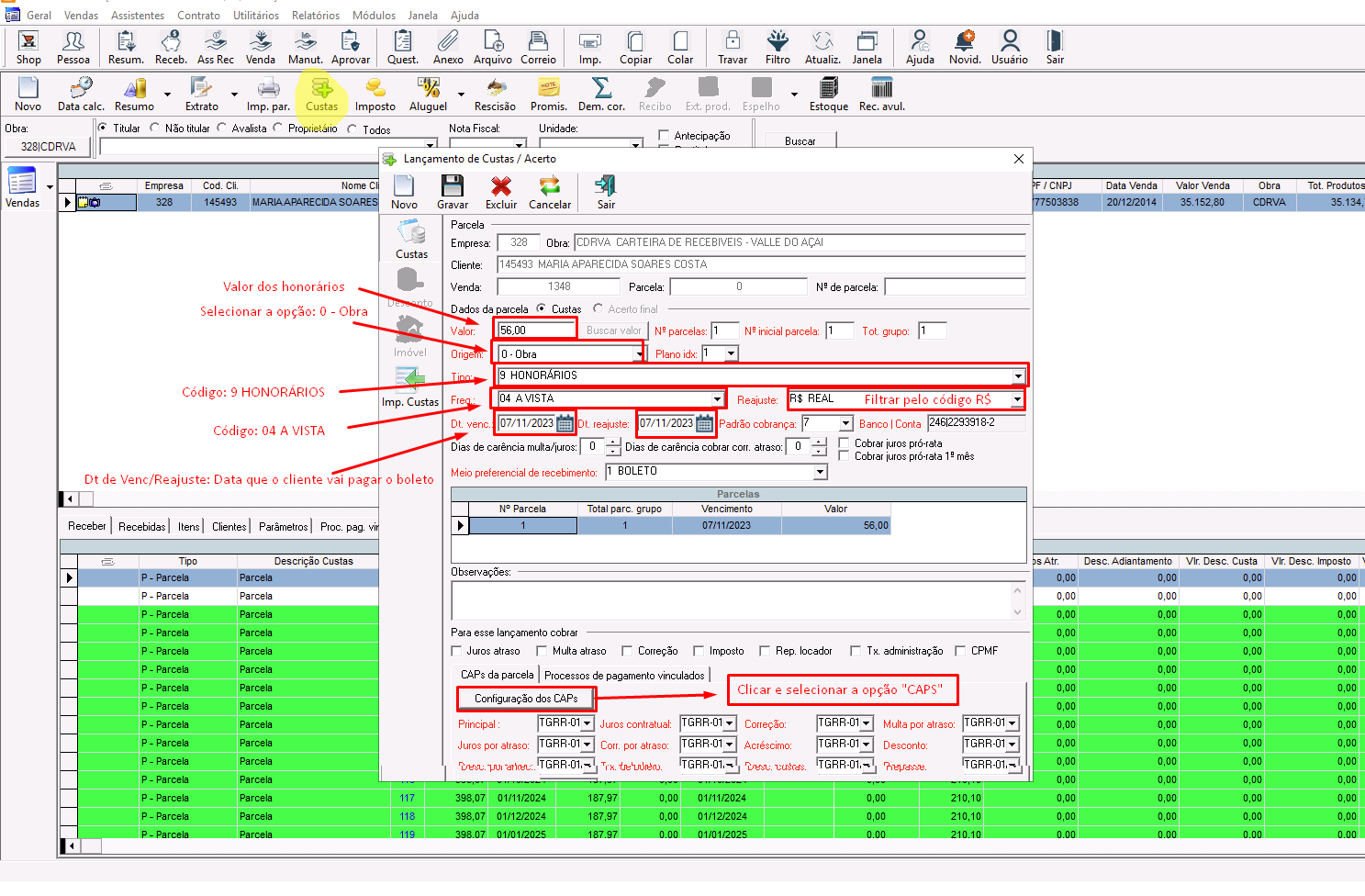Open the Tipo HONORÁRIOS dropdown
Image resolution: width=1365 pixels, height=896 pixels.
click(x=1018, y=376)
